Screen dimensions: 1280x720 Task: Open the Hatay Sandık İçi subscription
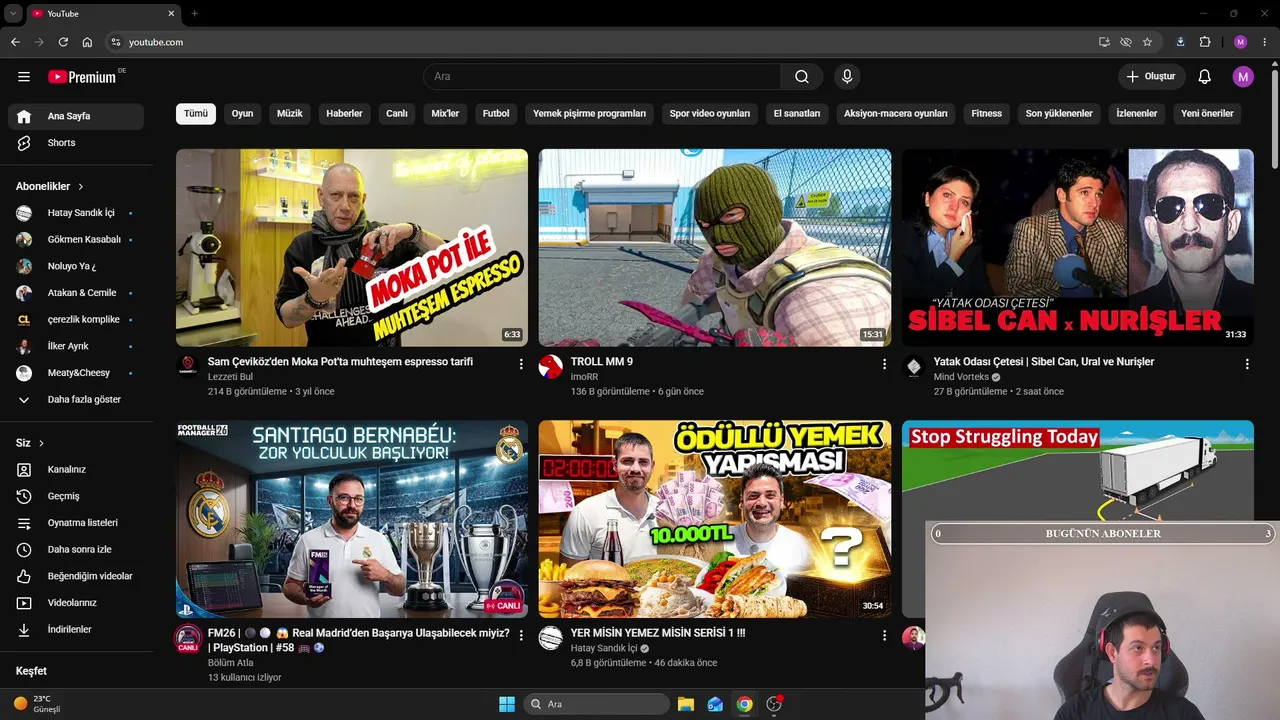tap(76, 213)
